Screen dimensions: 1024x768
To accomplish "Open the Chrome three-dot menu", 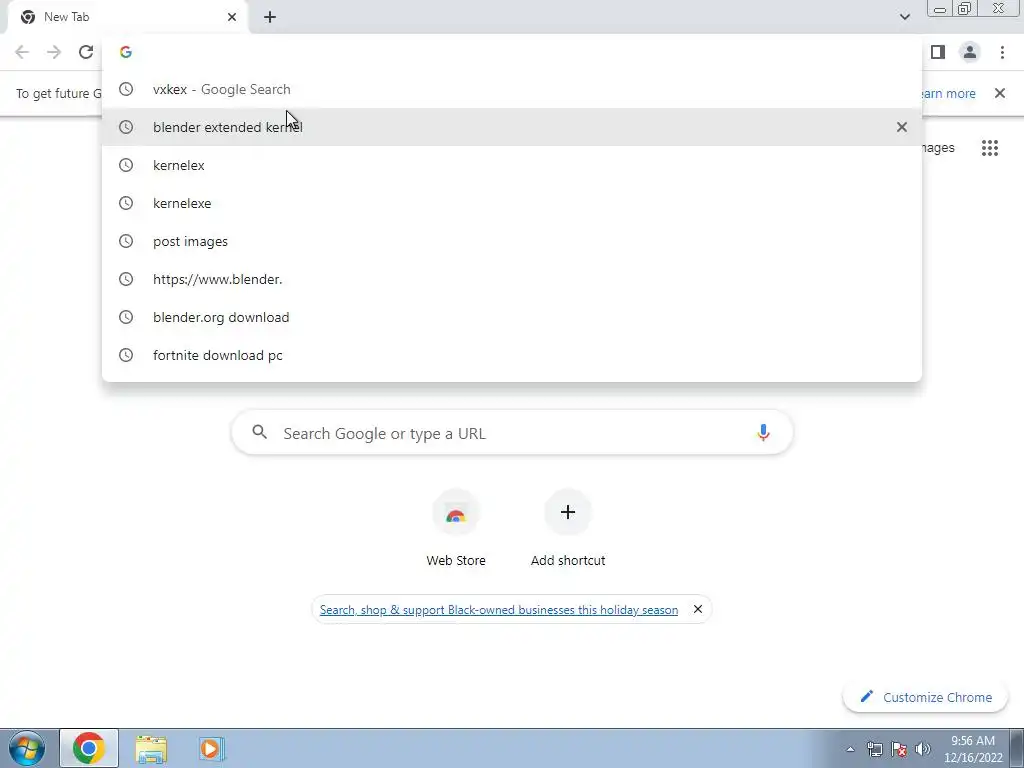I will click(x=1002, y=52).
